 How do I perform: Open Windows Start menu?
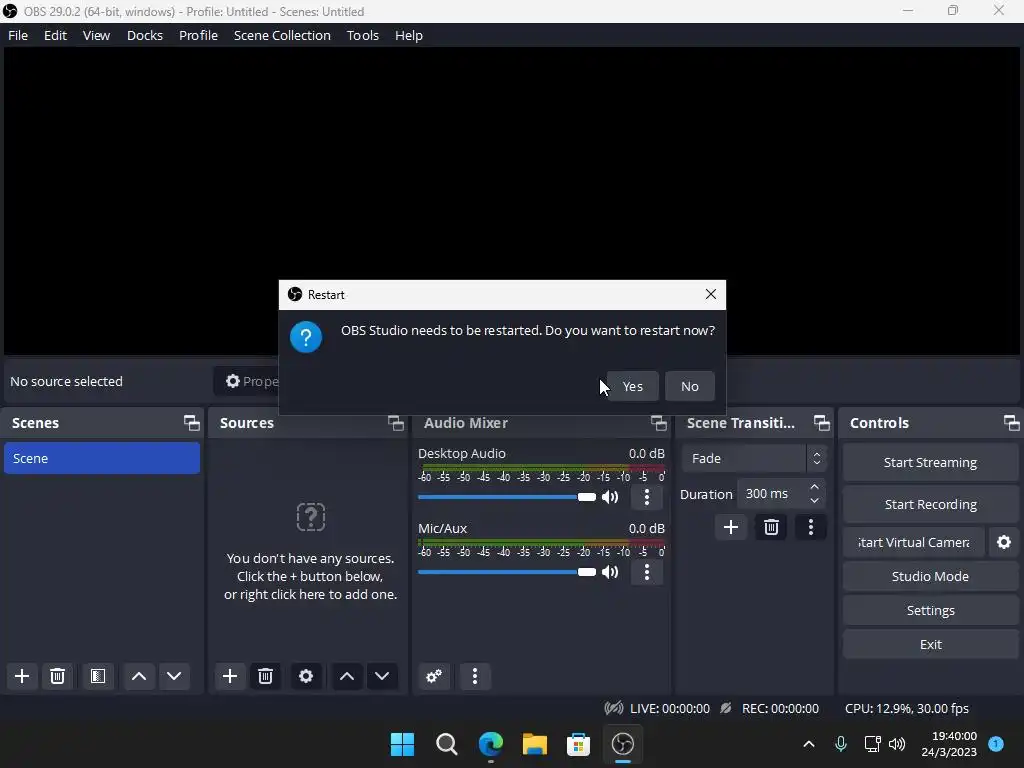[x=402, y=744]
